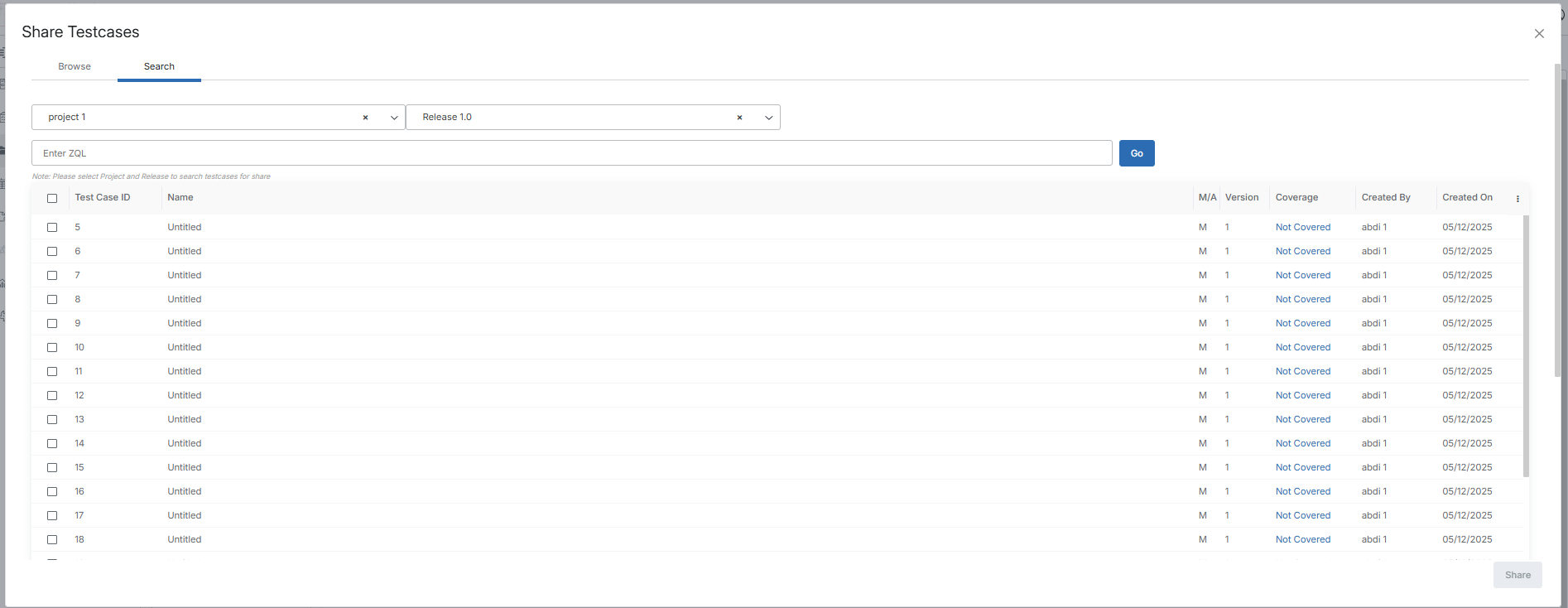Expand the Release 1.0 dropdown
Screen dimensions: 1568x608
pos(768,118)
